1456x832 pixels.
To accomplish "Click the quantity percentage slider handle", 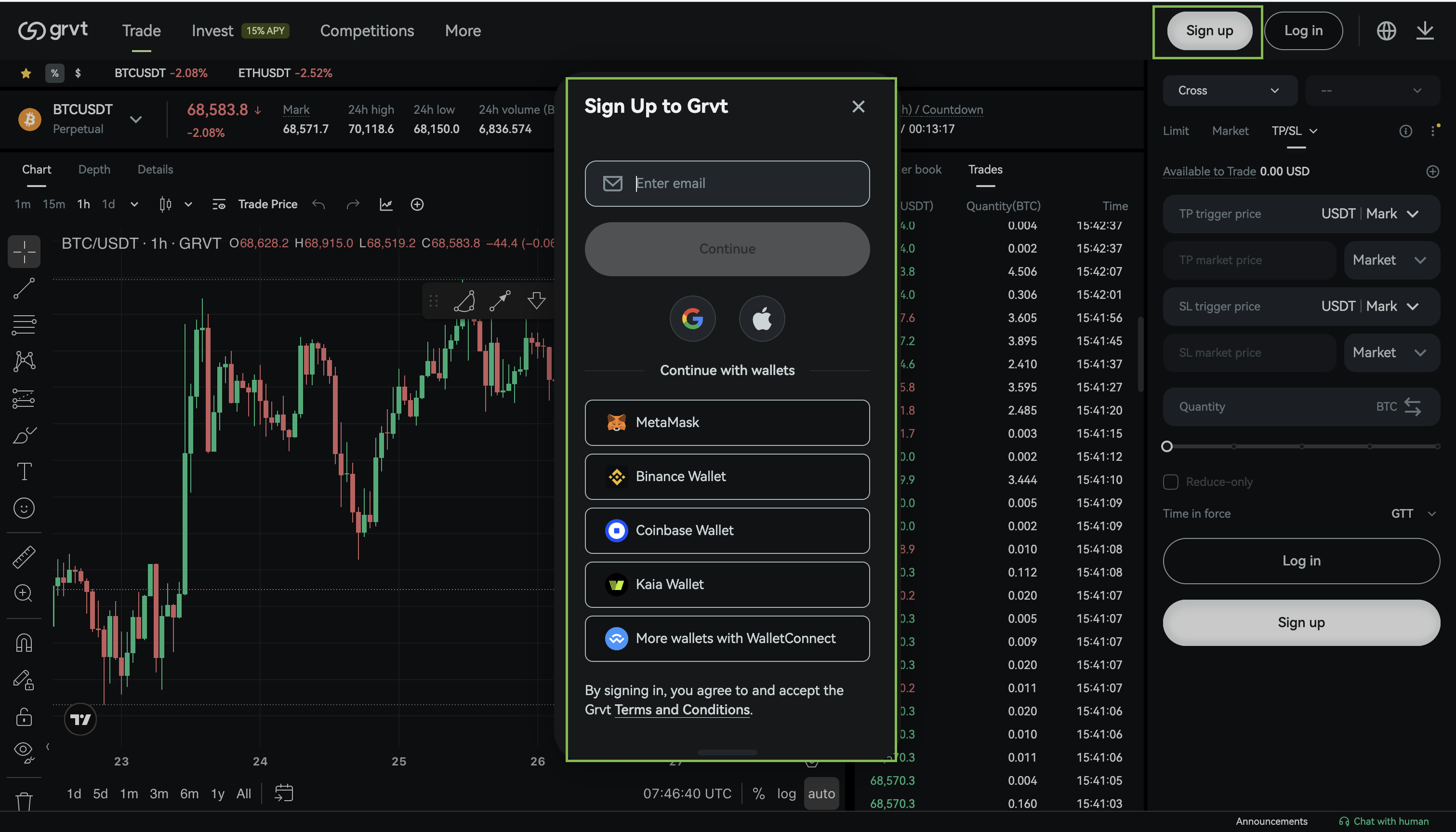I will pos(1166,446).
